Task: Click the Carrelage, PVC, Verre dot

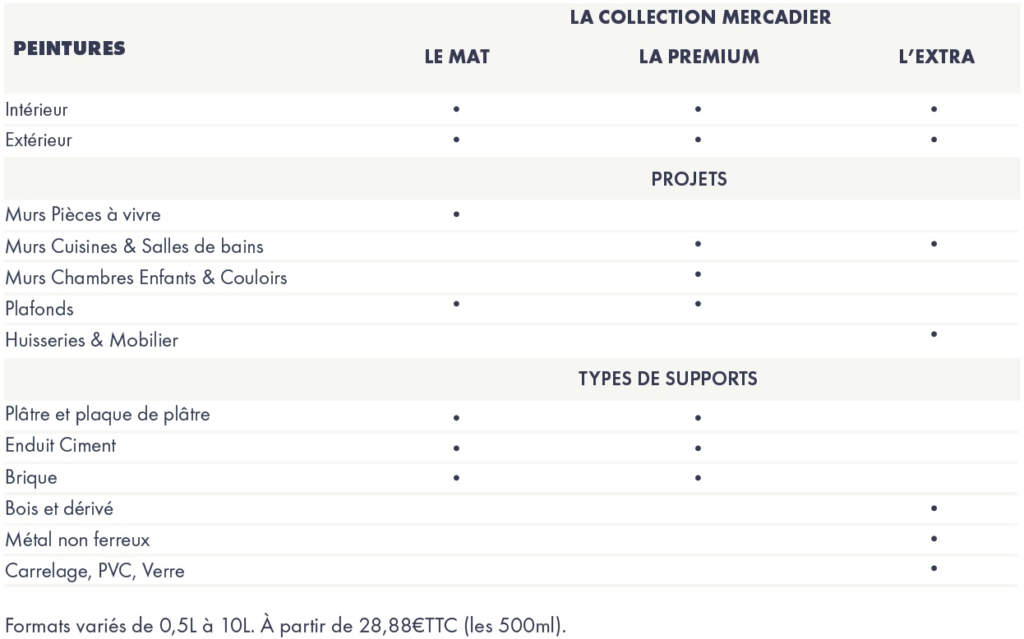Action: [934, 568]
